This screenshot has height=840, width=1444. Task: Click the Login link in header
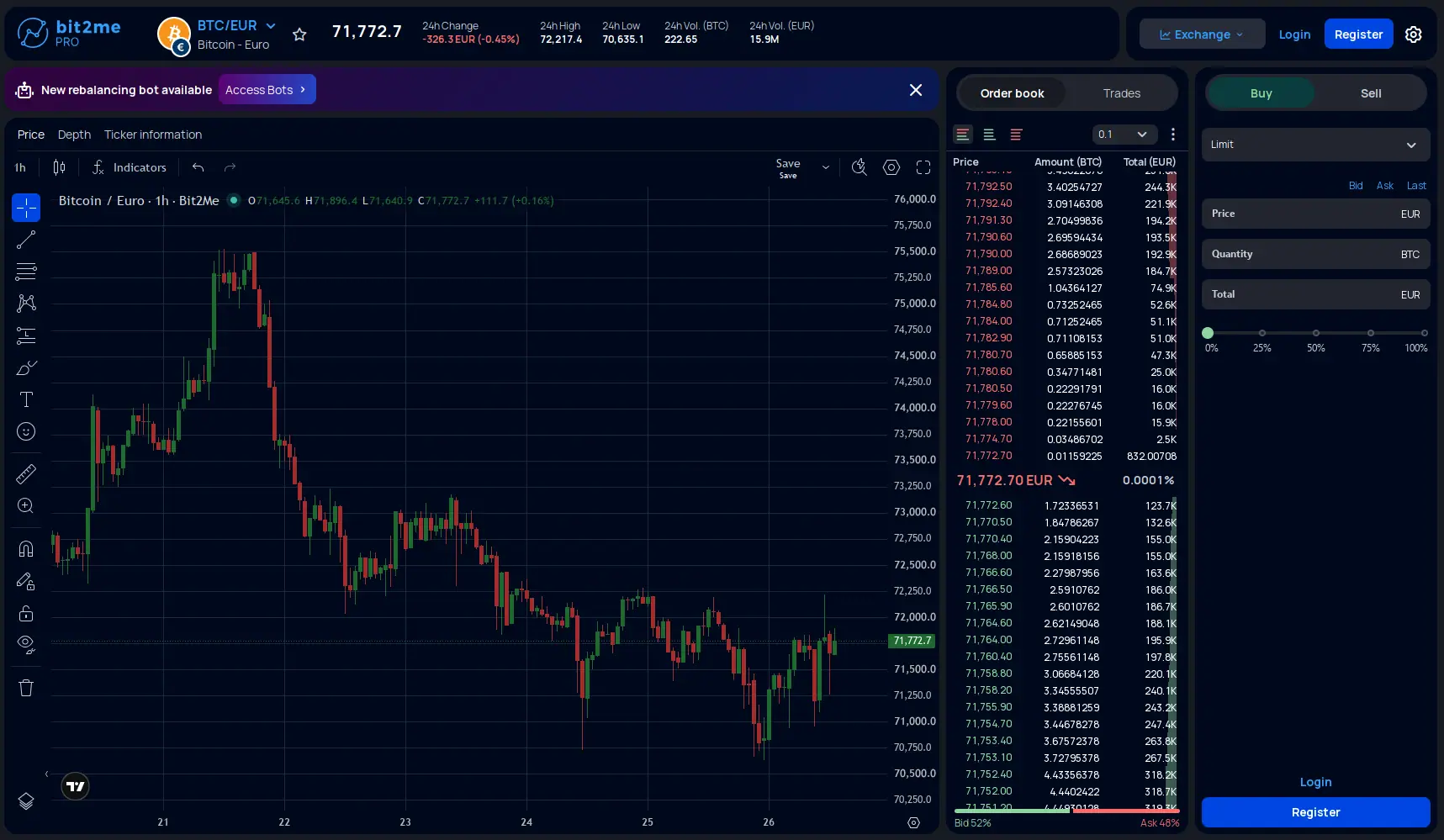pyautogui.click(x=1294, y=34)
